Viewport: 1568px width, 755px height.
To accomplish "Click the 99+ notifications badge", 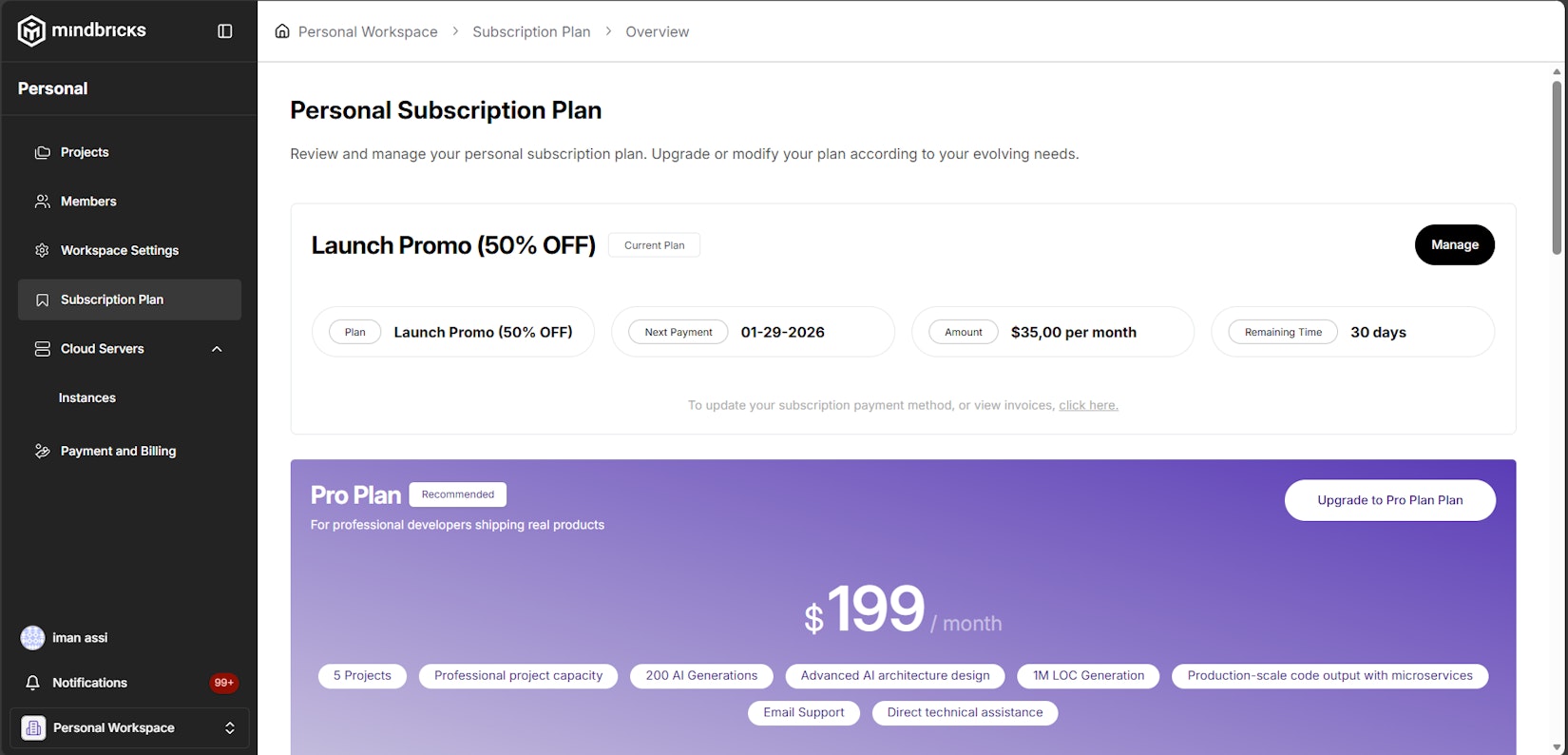I will (x=224, y=683).
